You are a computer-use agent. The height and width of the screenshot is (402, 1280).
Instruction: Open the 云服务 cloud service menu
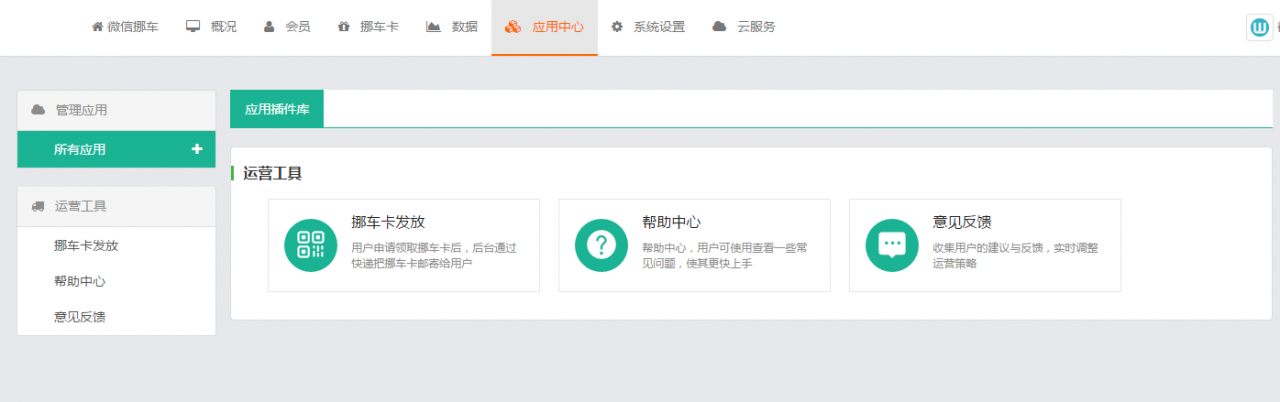click(x=744, y=27)
